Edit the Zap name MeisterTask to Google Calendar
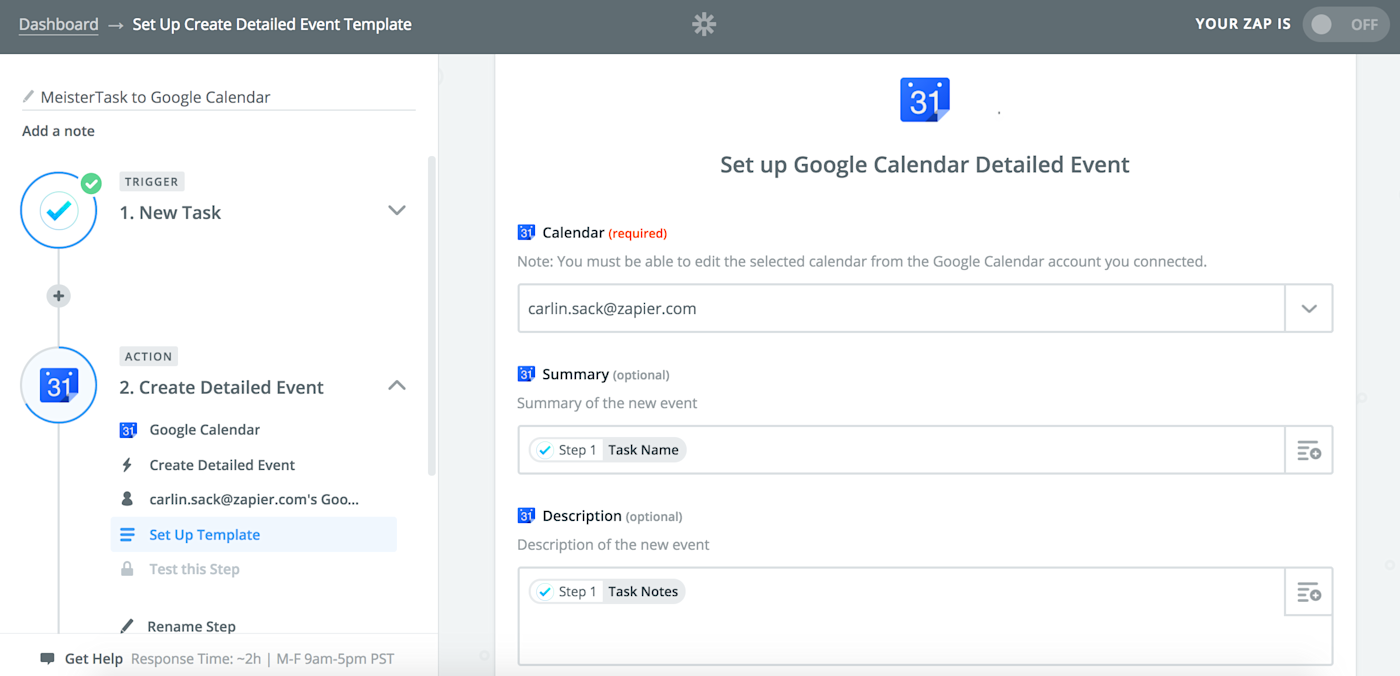 point(155,97)
